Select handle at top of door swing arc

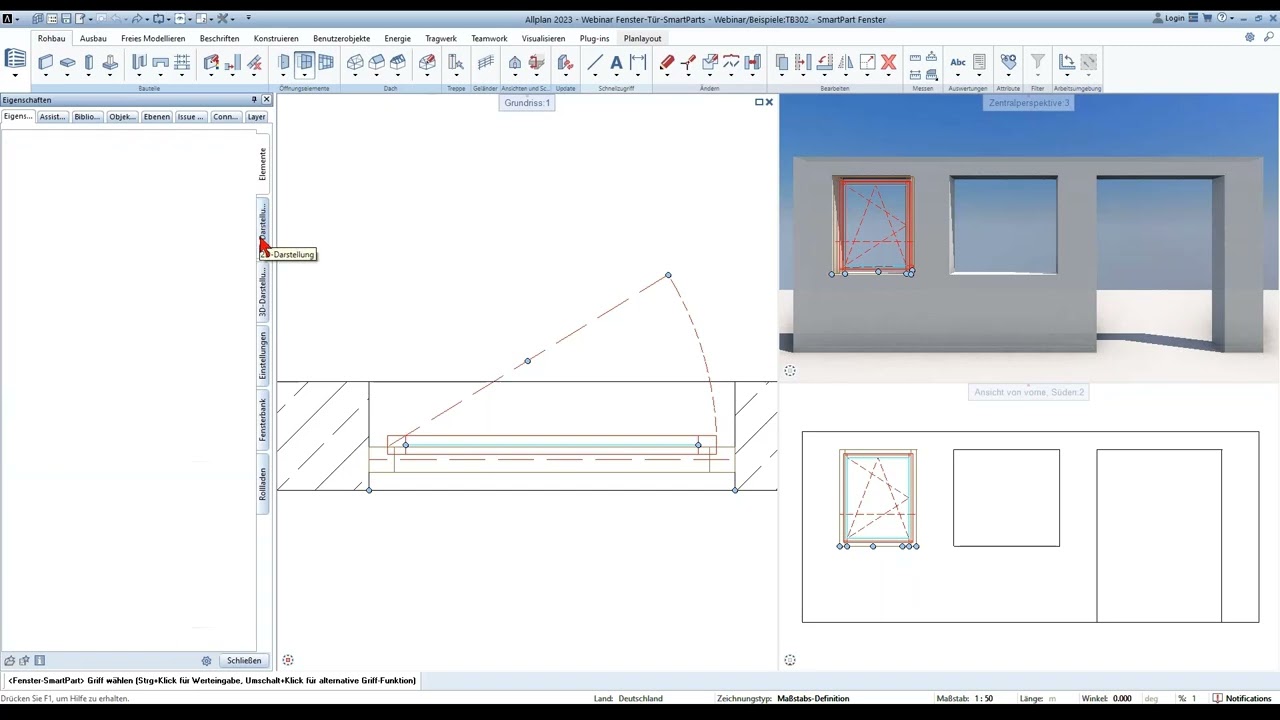(668, 275)
